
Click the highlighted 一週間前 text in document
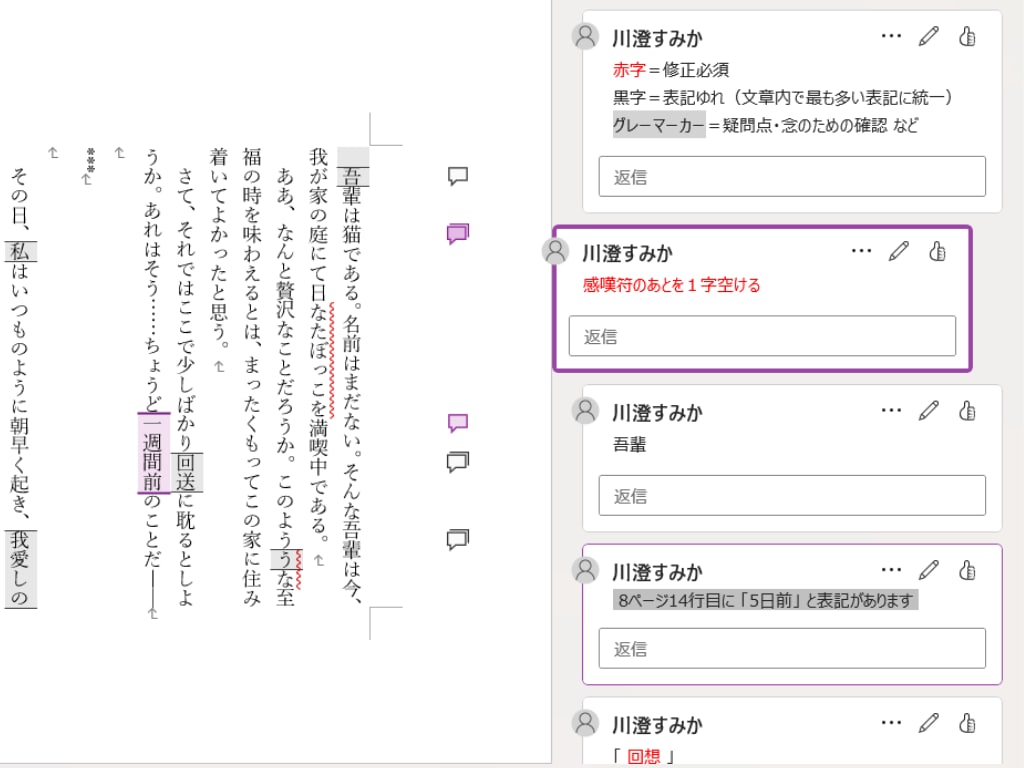(x=153, y=453)
